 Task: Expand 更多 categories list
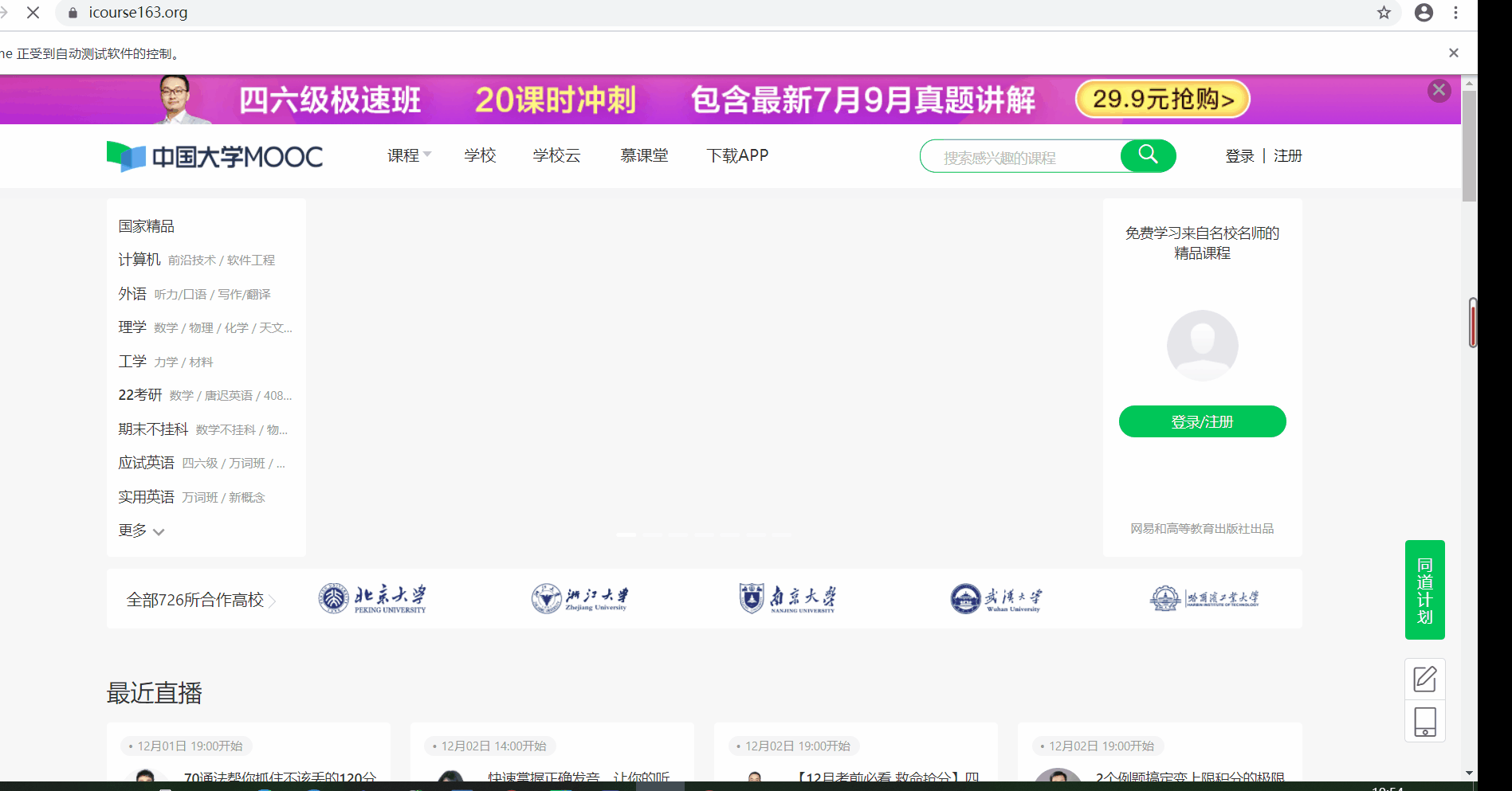pyautogui.click(x=141, y=531)
